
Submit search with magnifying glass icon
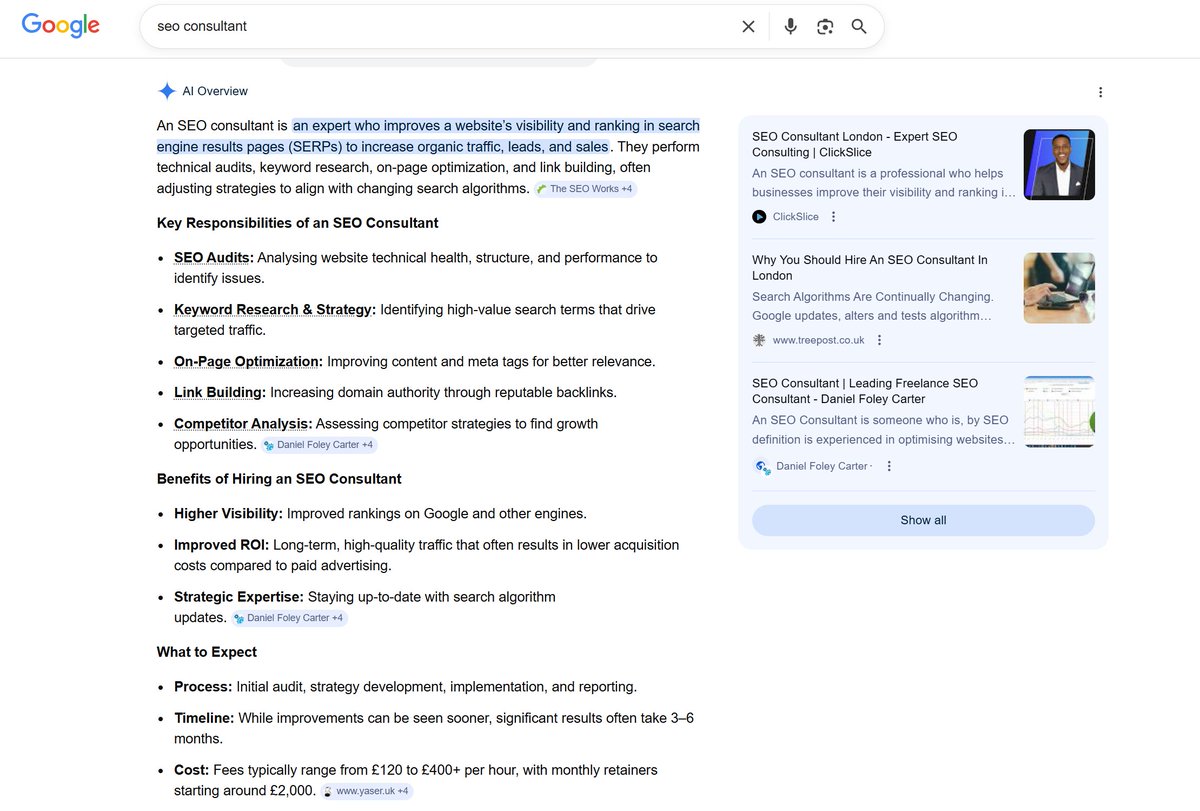859,27
